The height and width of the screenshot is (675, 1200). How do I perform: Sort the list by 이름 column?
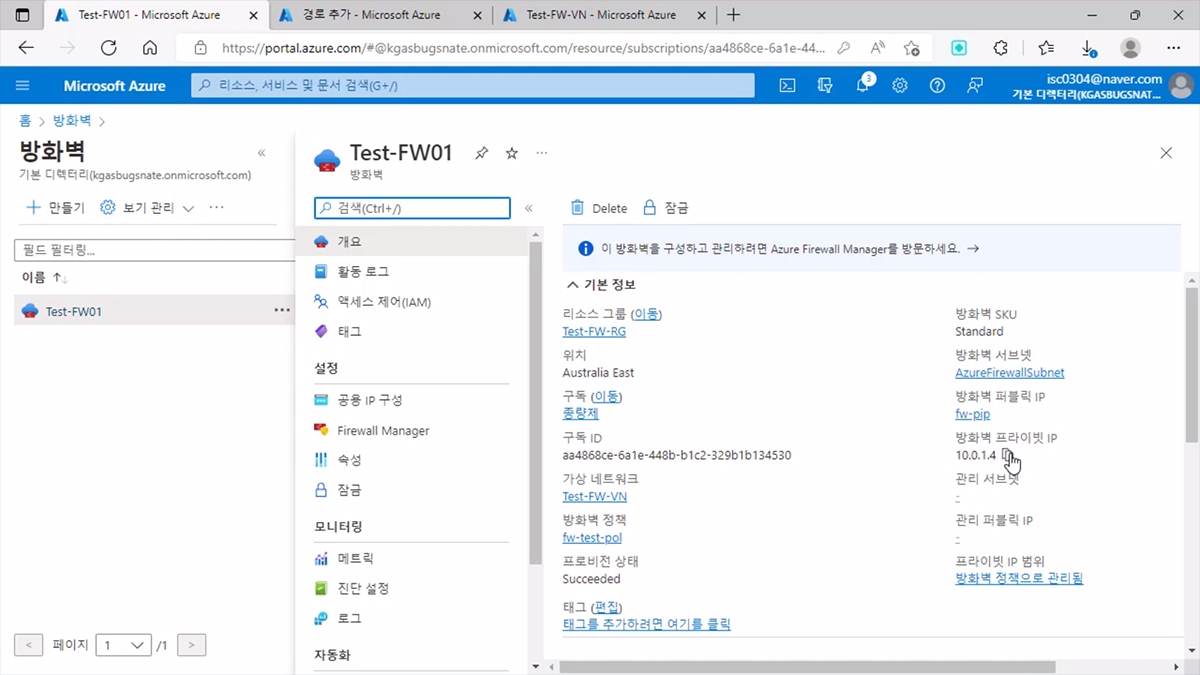pos(45,277)
